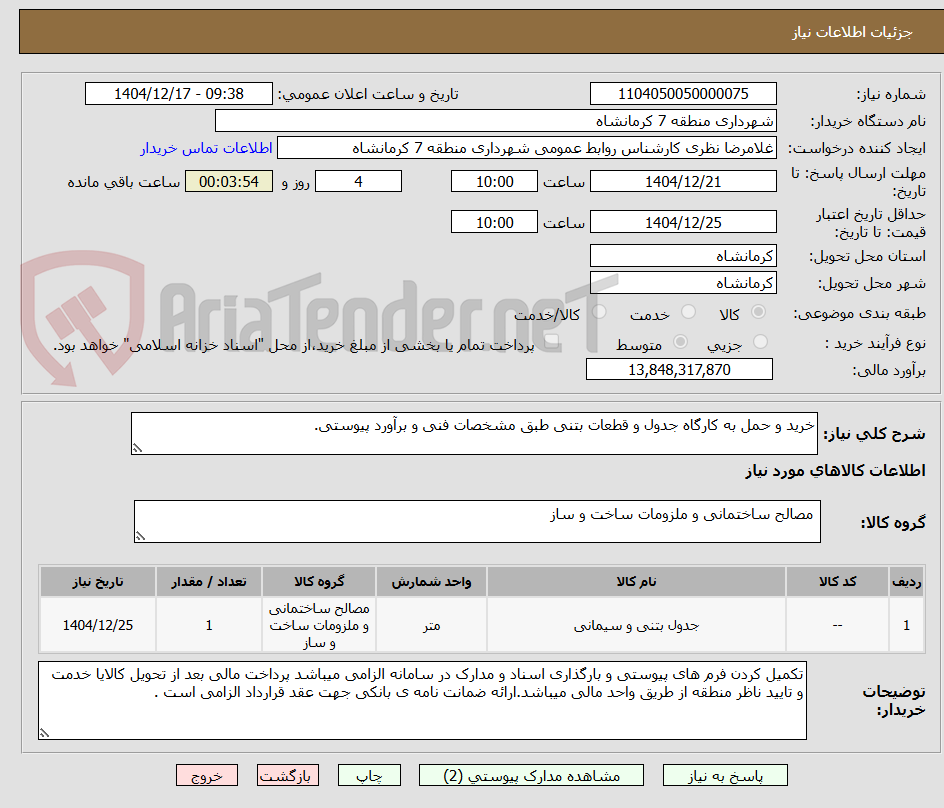The height and width of the screenshot is (808, 944).
Task: Click the تاریخ نیاز column header
Action: click(98, 582)
